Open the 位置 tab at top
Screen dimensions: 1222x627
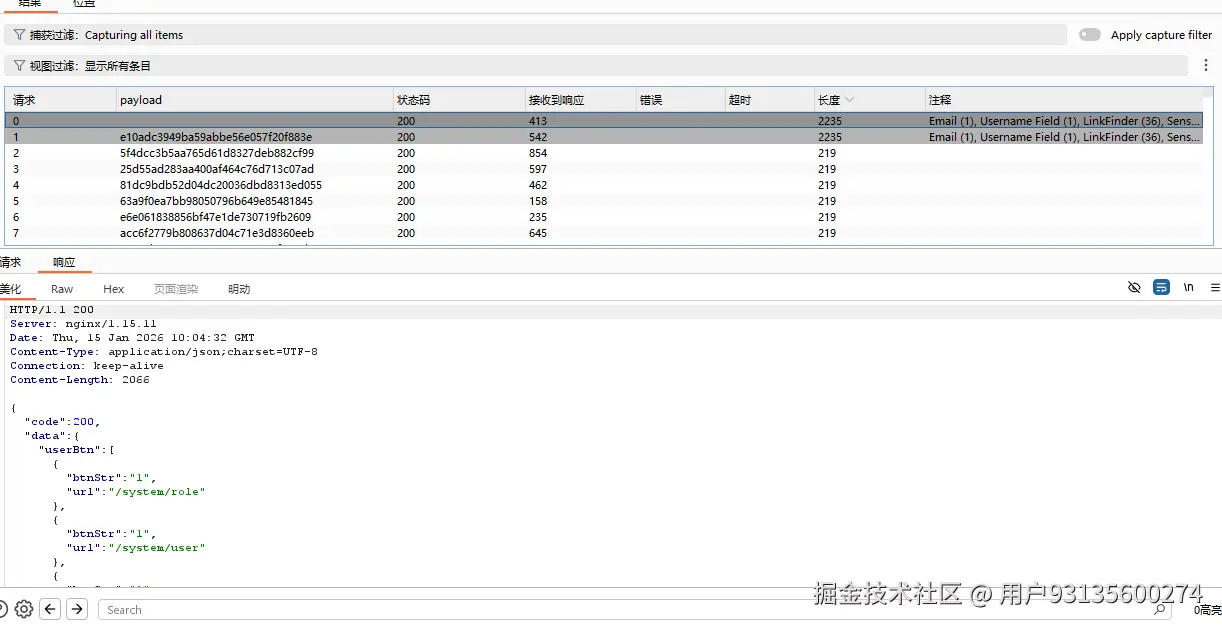pos(84,4)
